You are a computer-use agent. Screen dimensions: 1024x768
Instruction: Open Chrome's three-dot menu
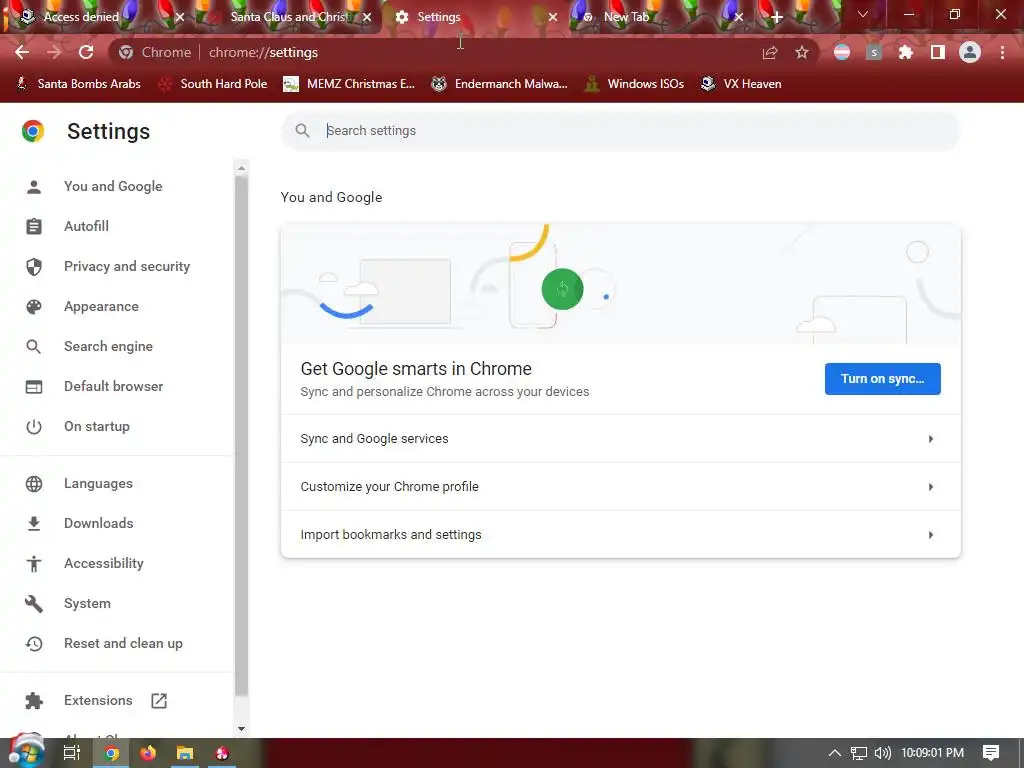tap(1002, 52)
